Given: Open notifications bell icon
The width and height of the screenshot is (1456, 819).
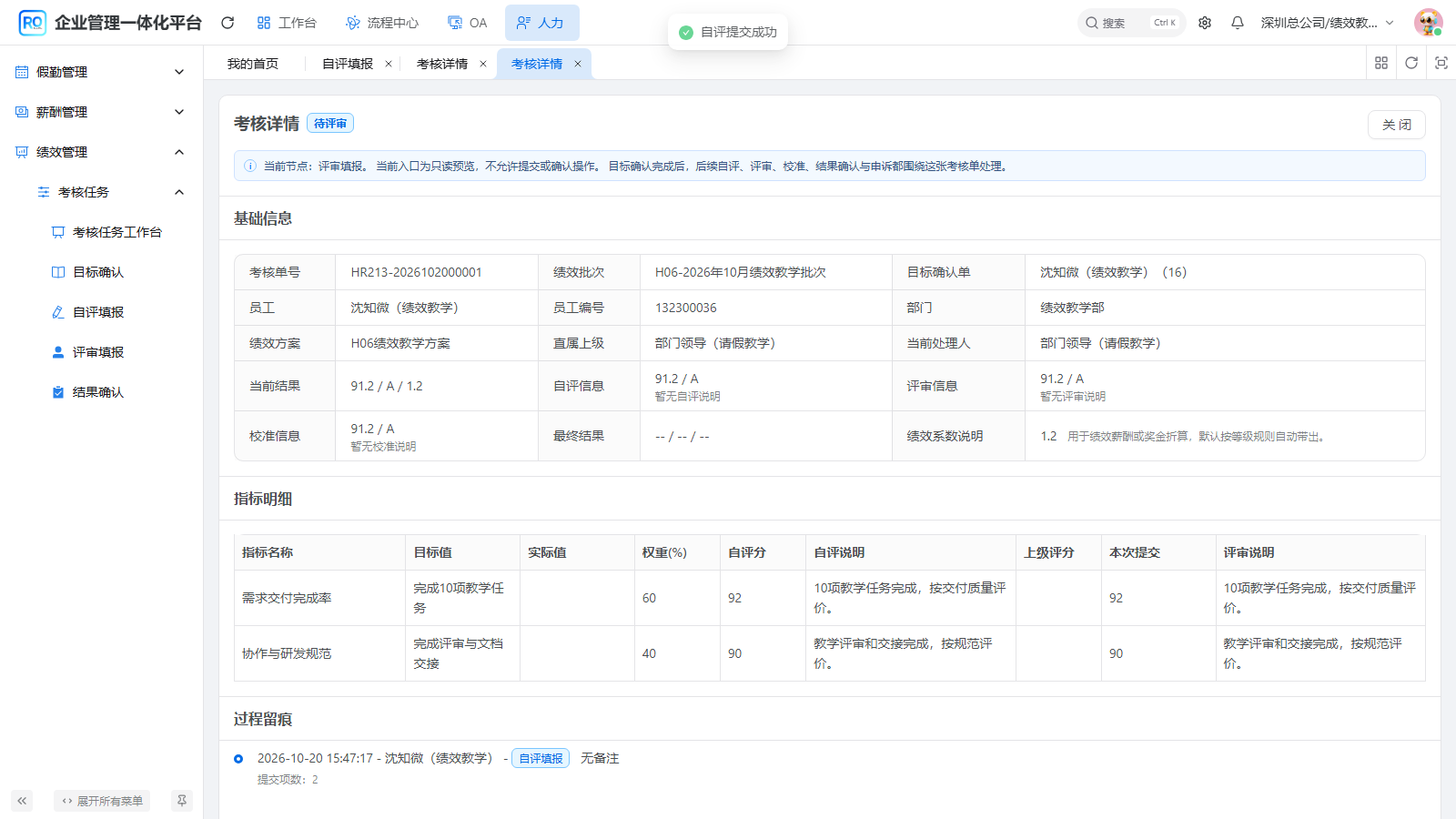Looking at the screenshot, I should [1238, 23].
